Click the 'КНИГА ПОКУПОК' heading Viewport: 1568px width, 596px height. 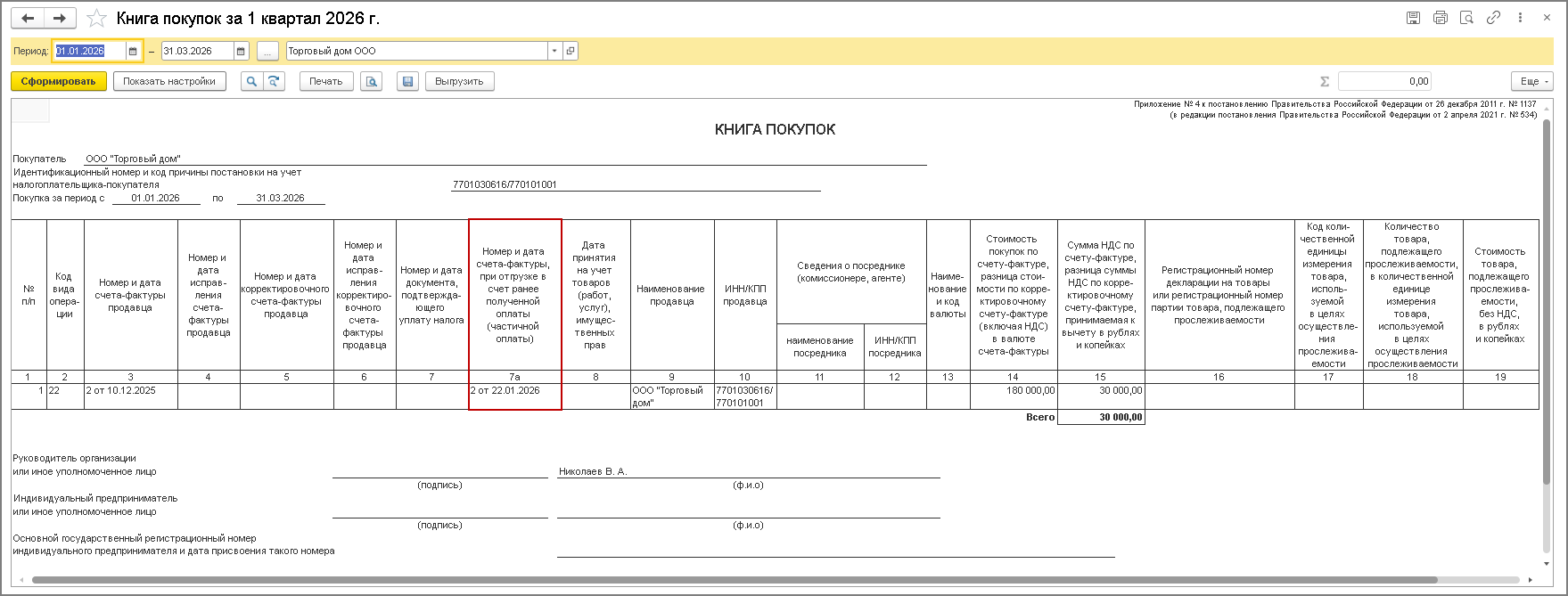775,130
